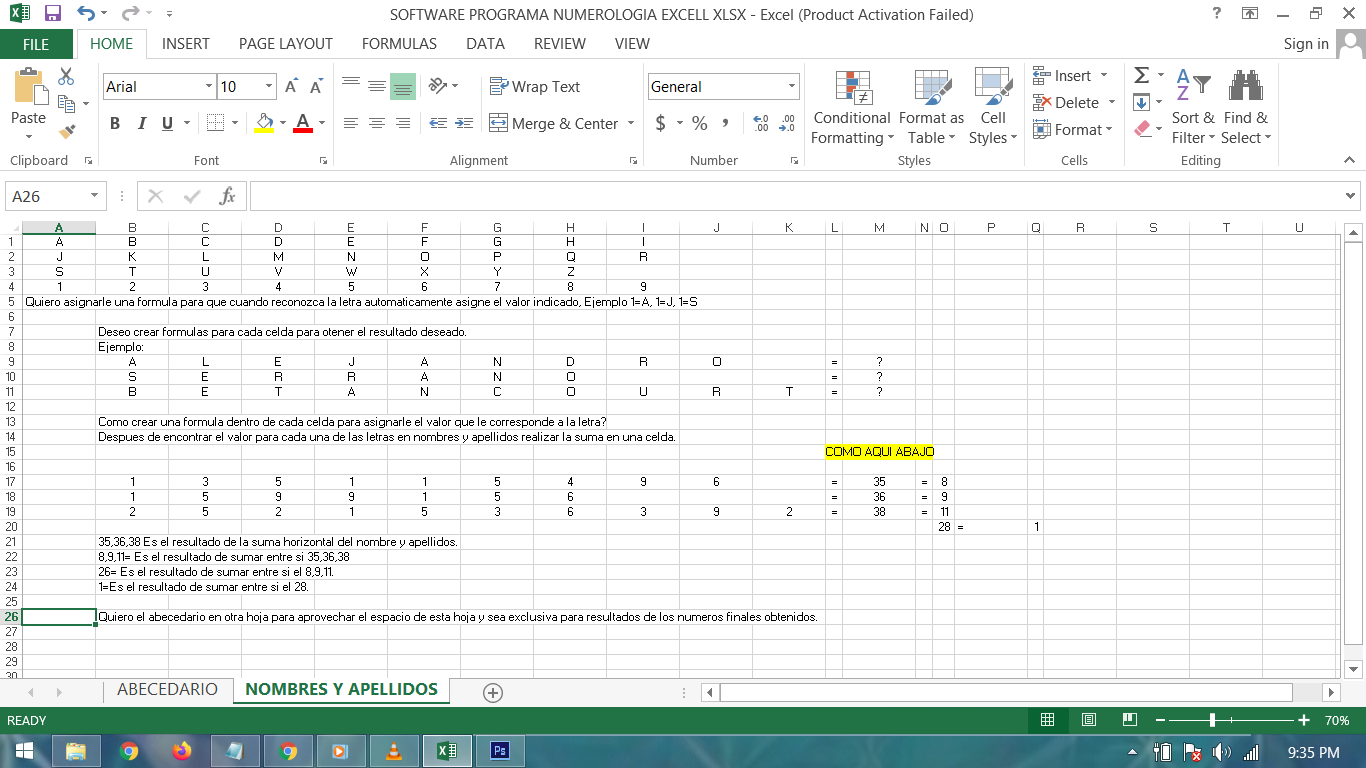Click the Insert Function fx icon
This screenshot has width=1366, height=768.
228,196
